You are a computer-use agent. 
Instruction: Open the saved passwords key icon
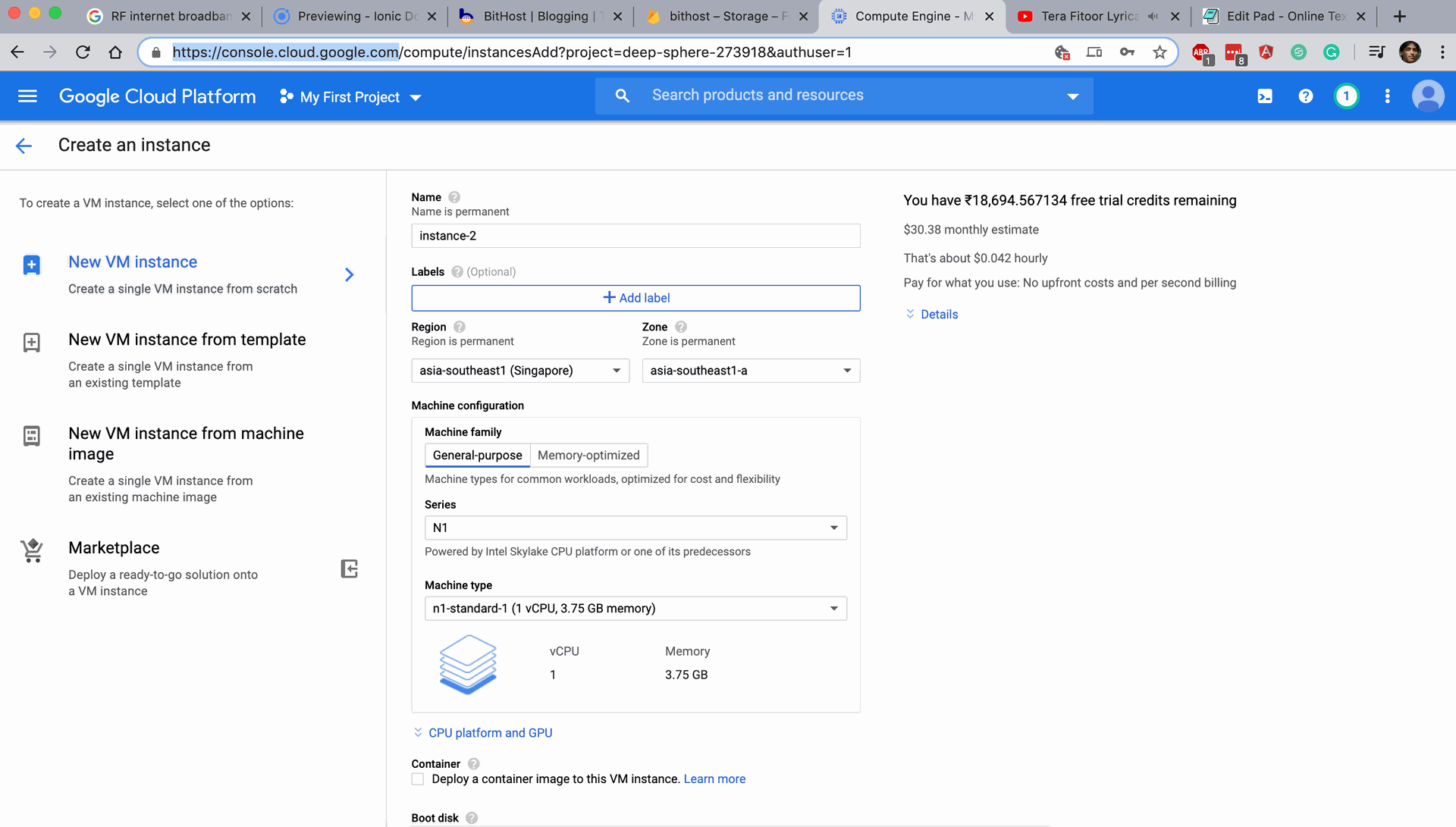(1127, 52)
